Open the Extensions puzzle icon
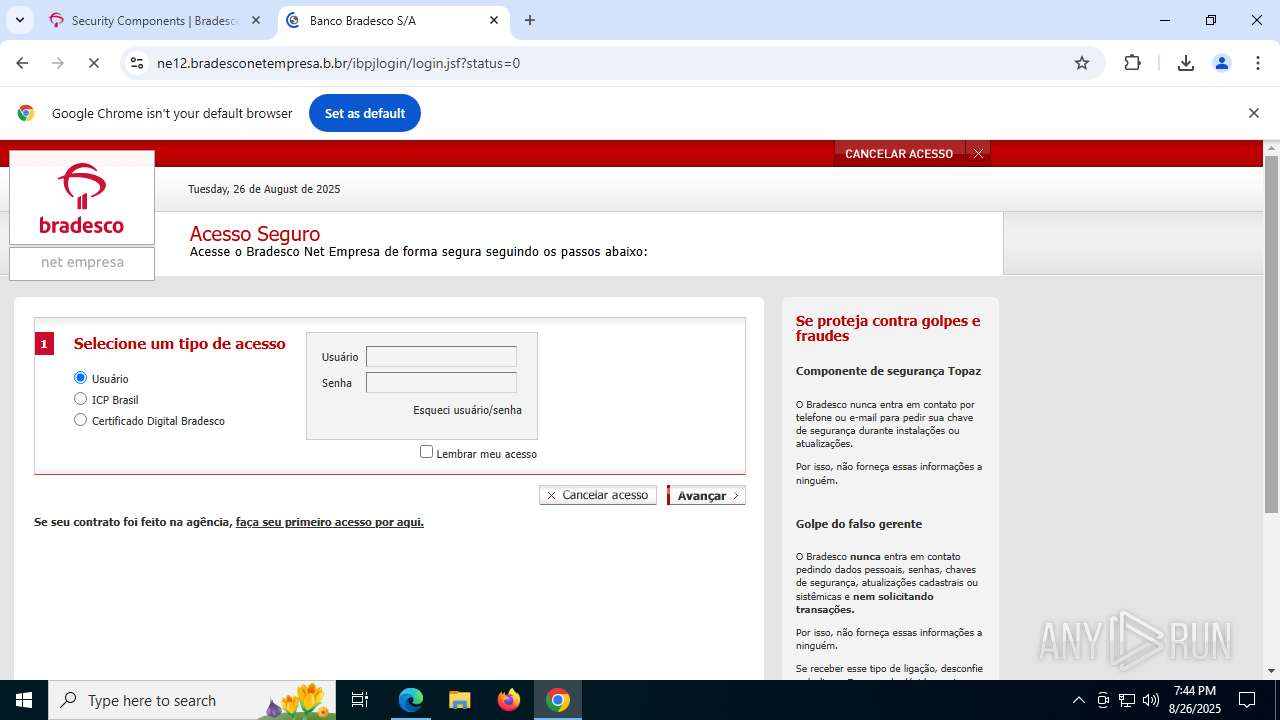The width and height of the screenshot is (1280, 720). pyautogui.click(x=1132, y=63)
